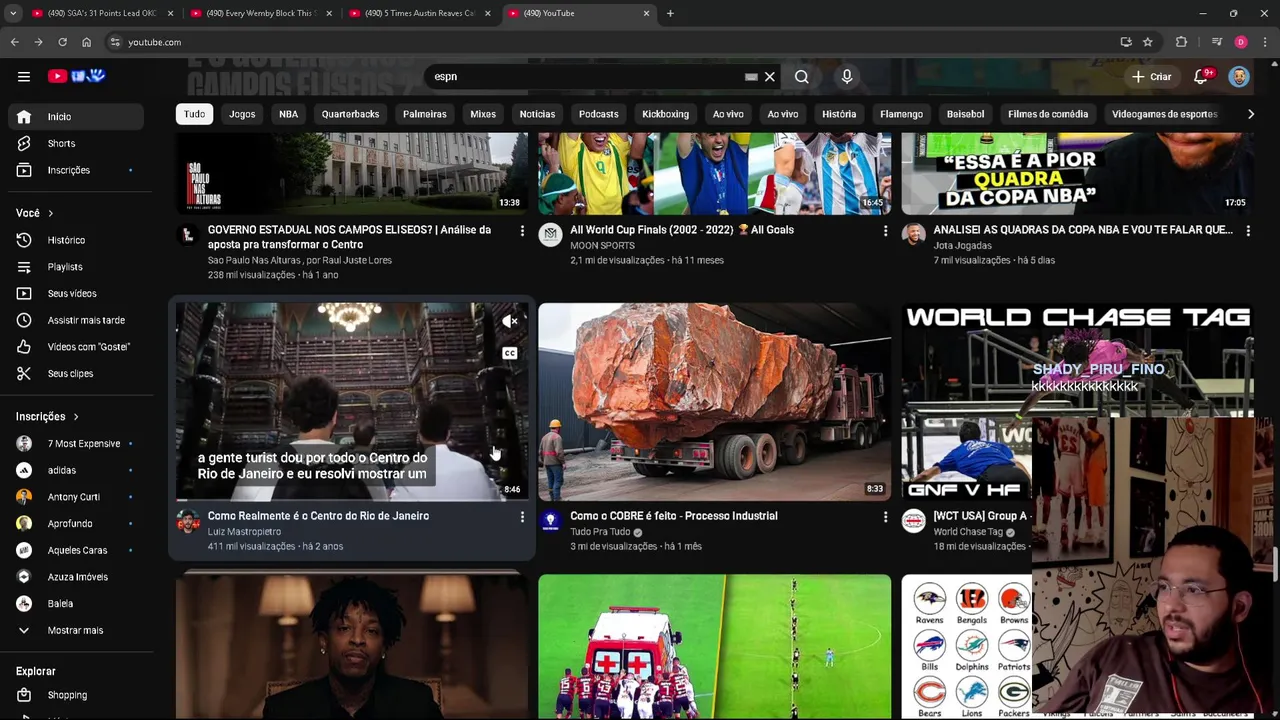Select the Jogos filter chip

point(242,114)
